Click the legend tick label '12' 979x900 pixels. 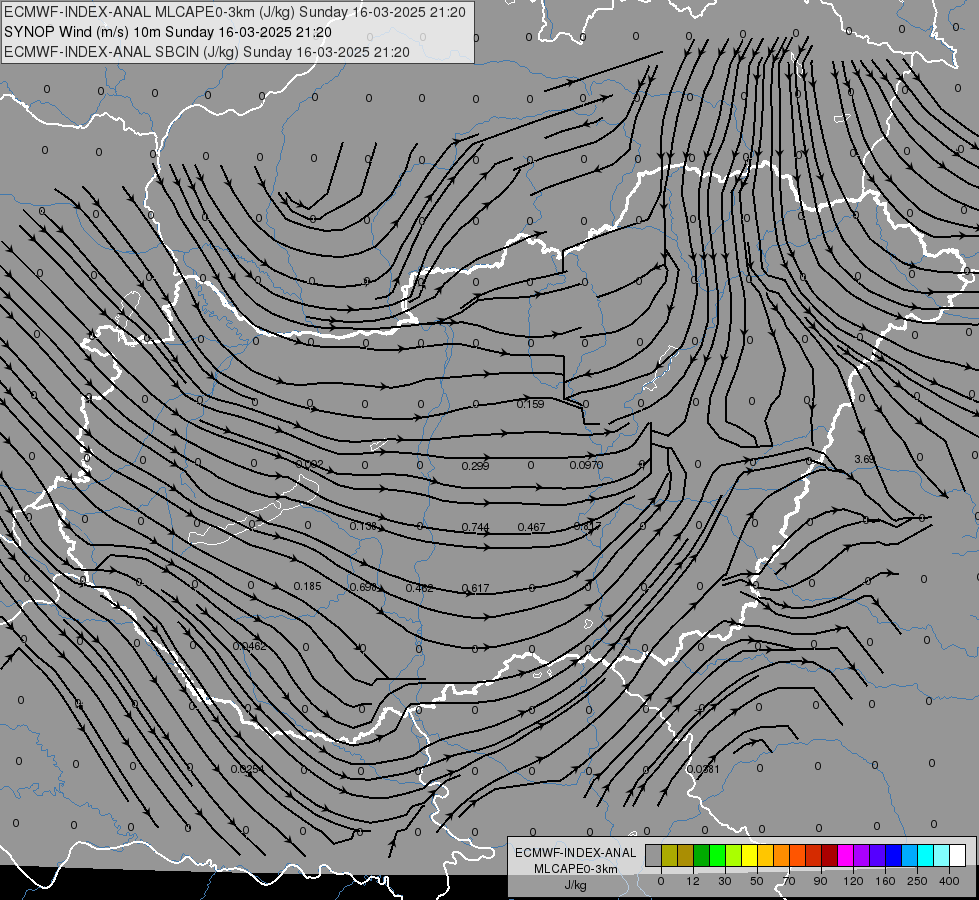point(693,881)
